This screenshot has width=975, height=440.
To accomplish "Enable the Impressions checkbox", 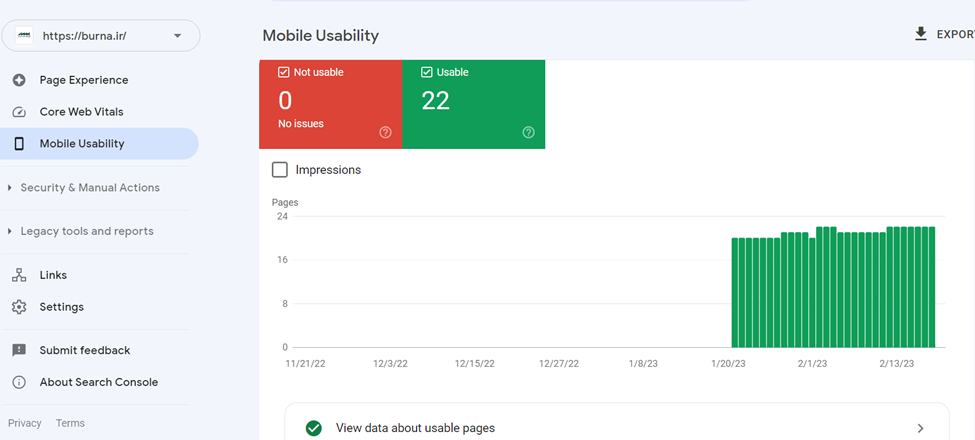I will pos(280,170).
